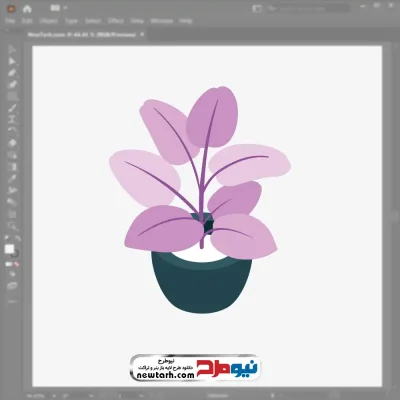Select the Direct Selection tool
Screen dimensions: 400x400
click(12, 61)
